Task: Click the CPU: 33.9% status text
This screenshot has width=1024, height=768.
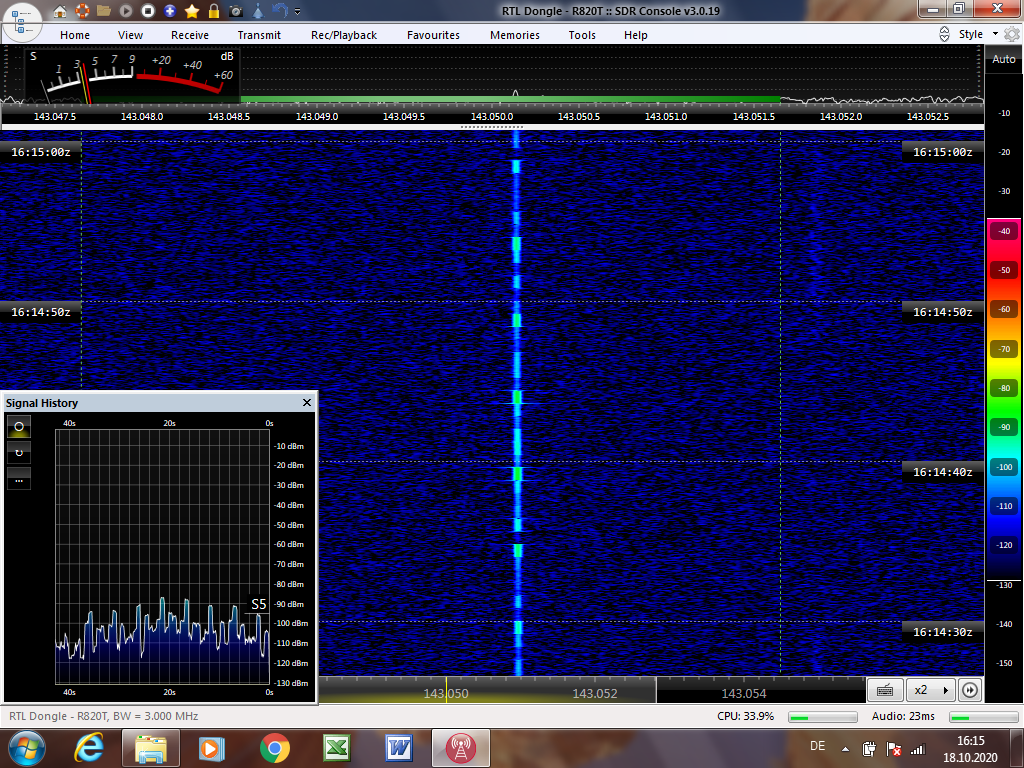Action: (745, 716)
